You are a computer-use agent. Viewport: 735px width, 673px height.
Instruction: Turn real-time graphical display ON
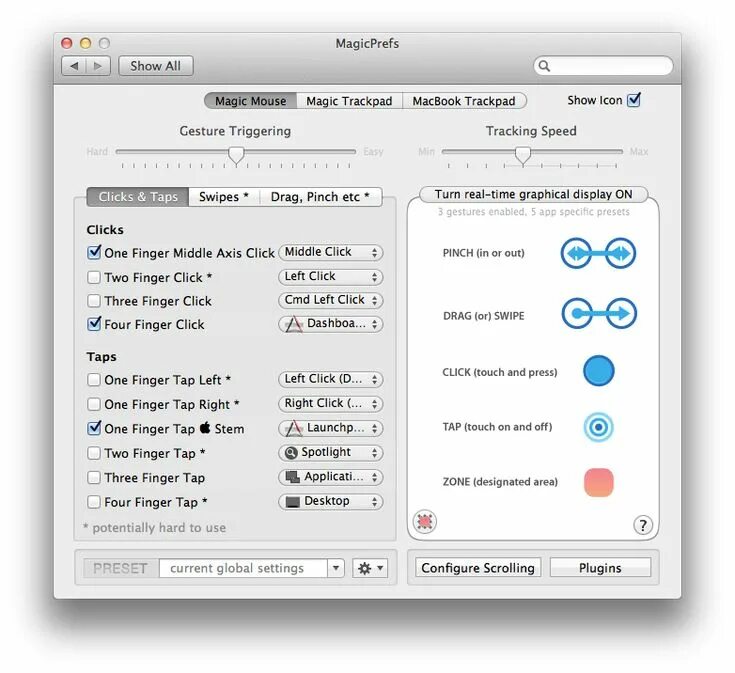533,194
